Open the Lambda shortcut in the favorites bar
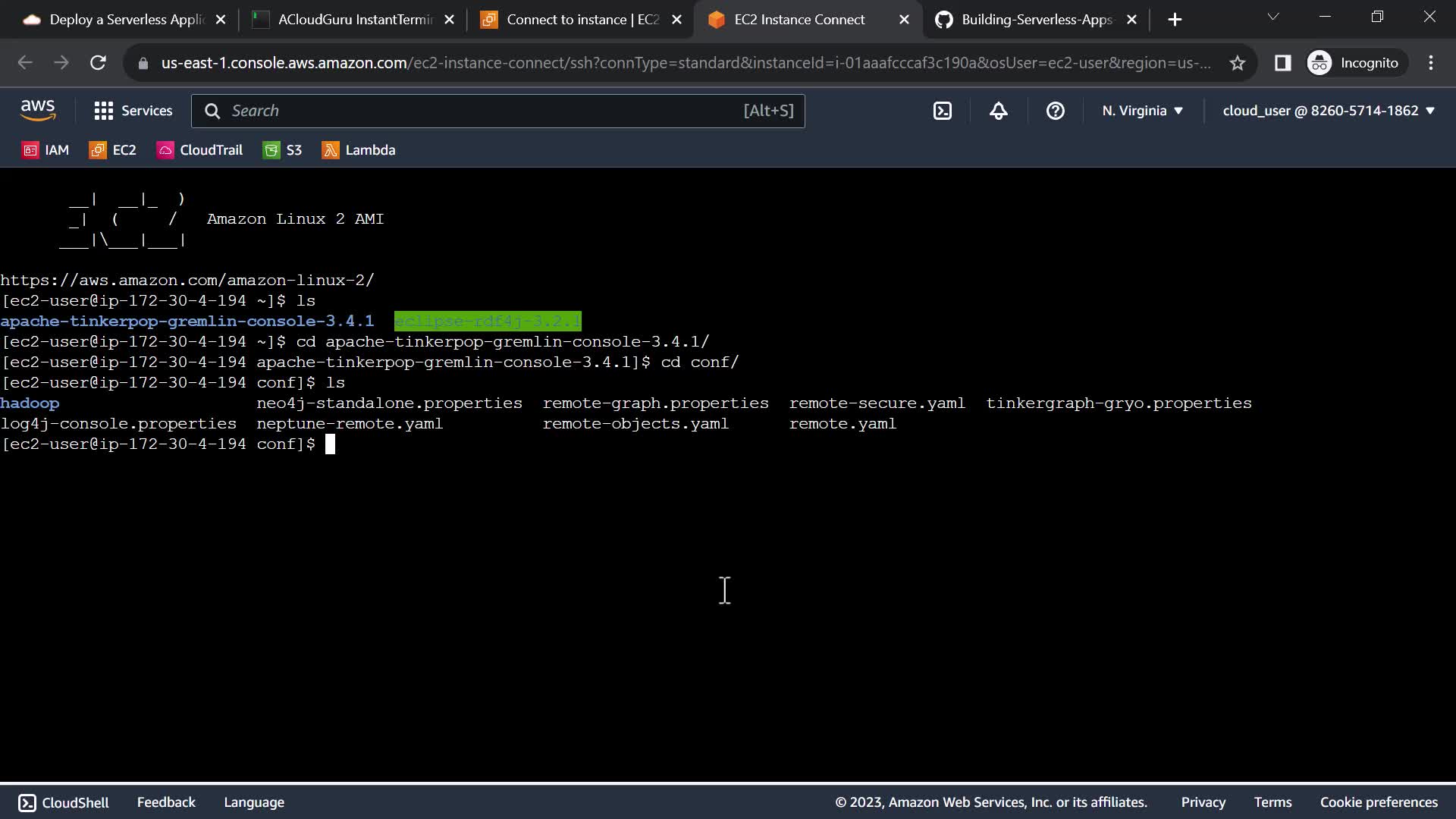1456x819 pixels. [359, 150]
